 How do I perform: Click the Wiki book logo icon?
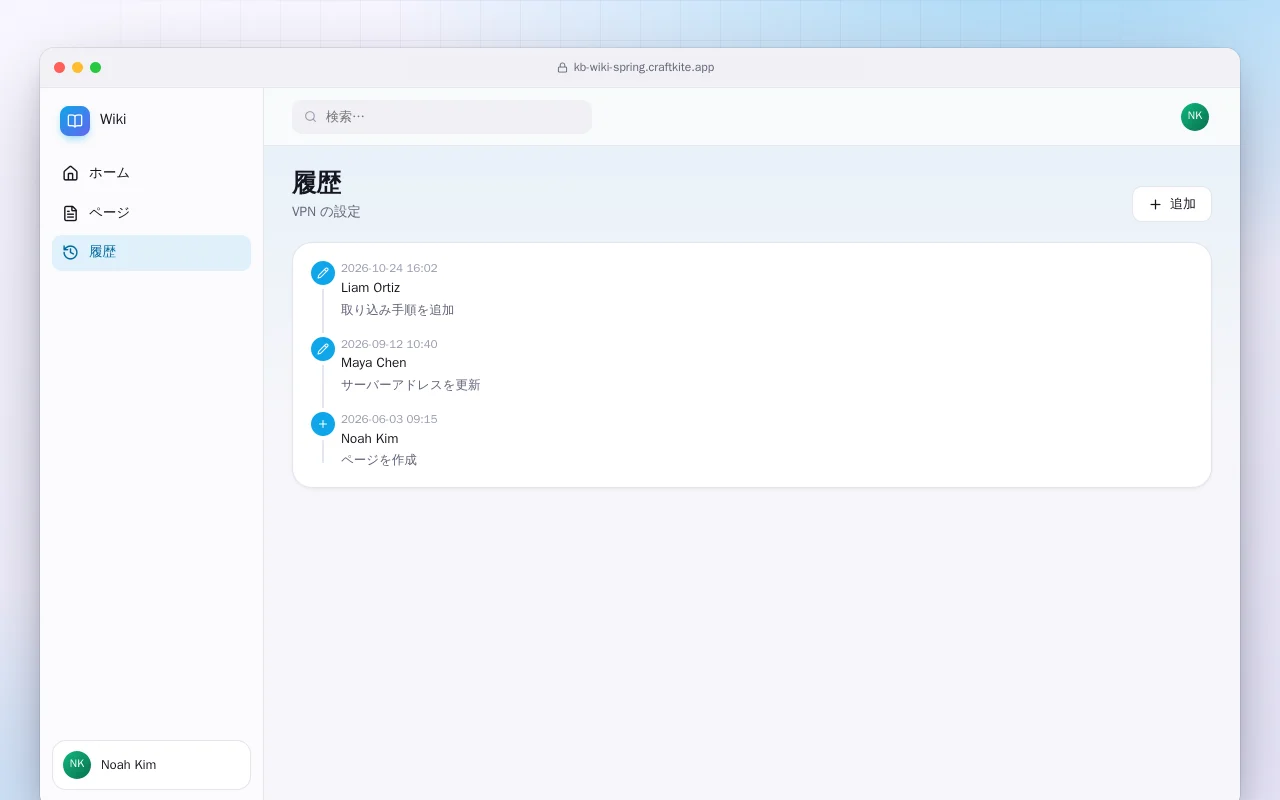point(75,121)
